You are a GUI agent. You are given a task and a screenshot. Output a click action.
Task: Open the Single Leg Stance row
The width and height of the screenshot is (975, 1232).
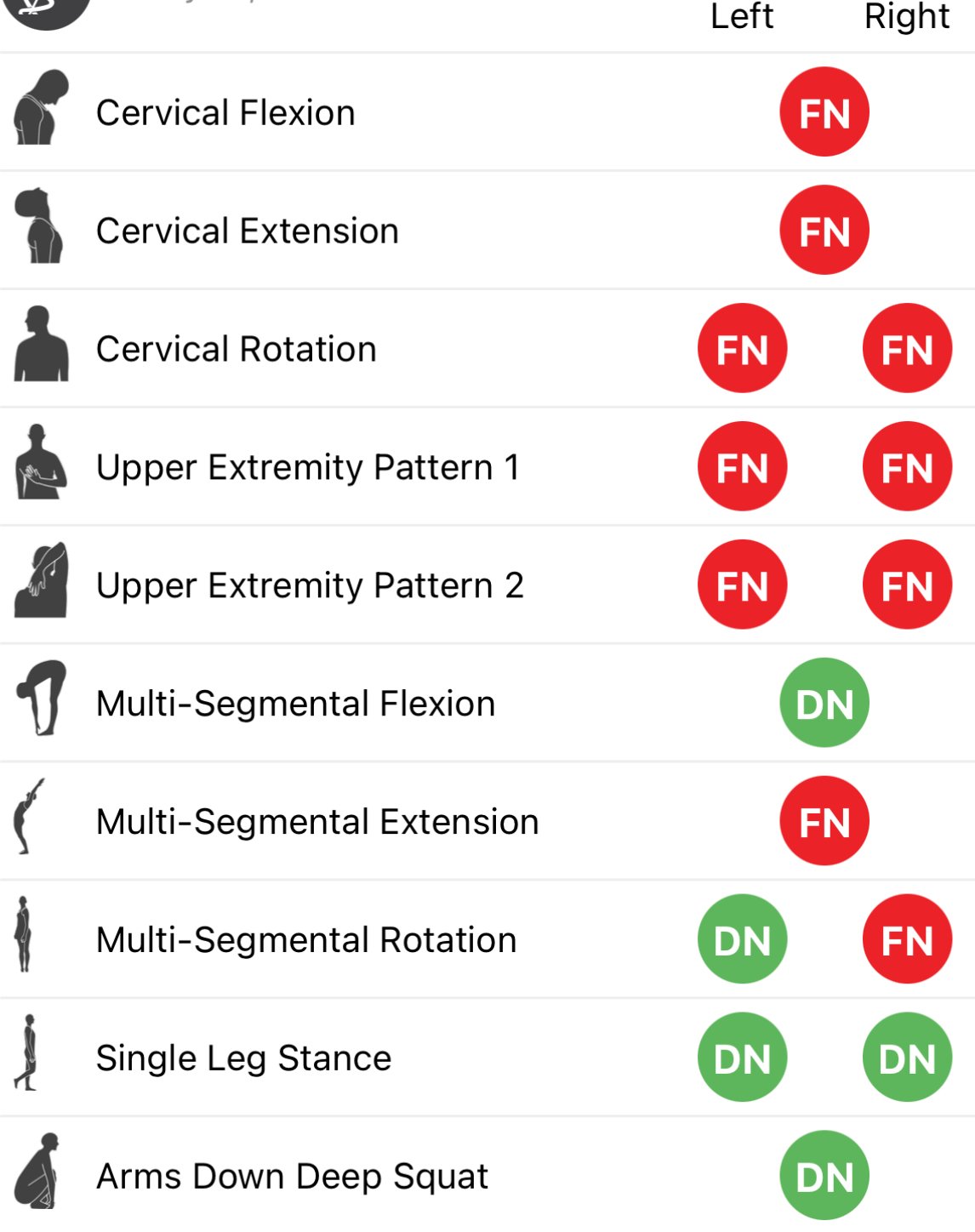coord(487,1058)
